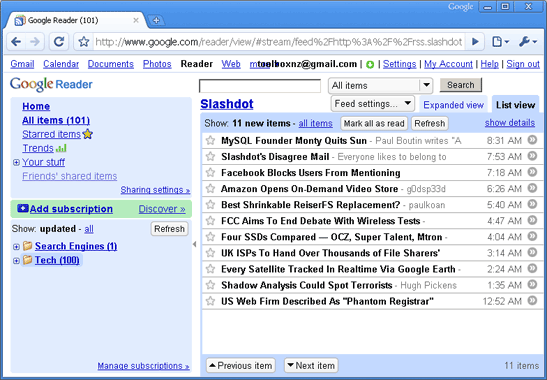Select the List view tab
The width and height of the screenshot is (547, 380).
click(x=515, y=105)
